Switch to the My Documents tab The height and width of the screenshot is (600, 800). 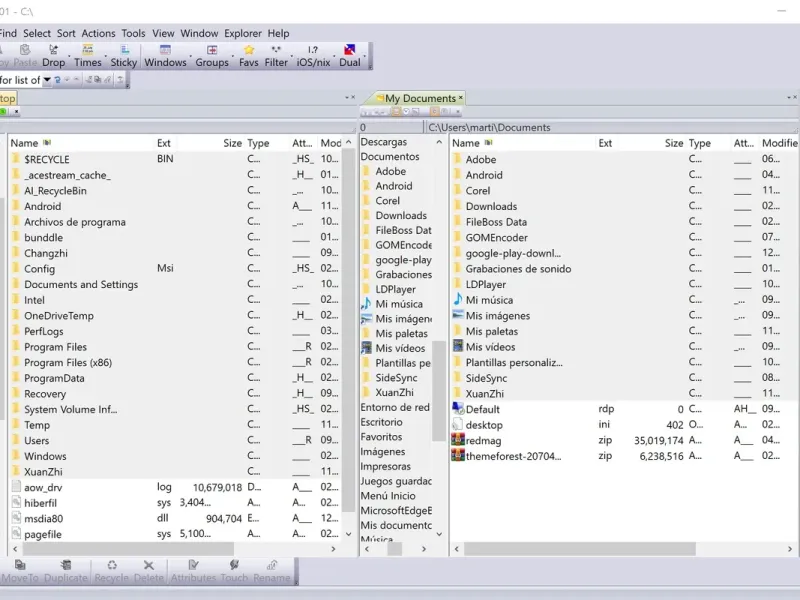point(420,98)
